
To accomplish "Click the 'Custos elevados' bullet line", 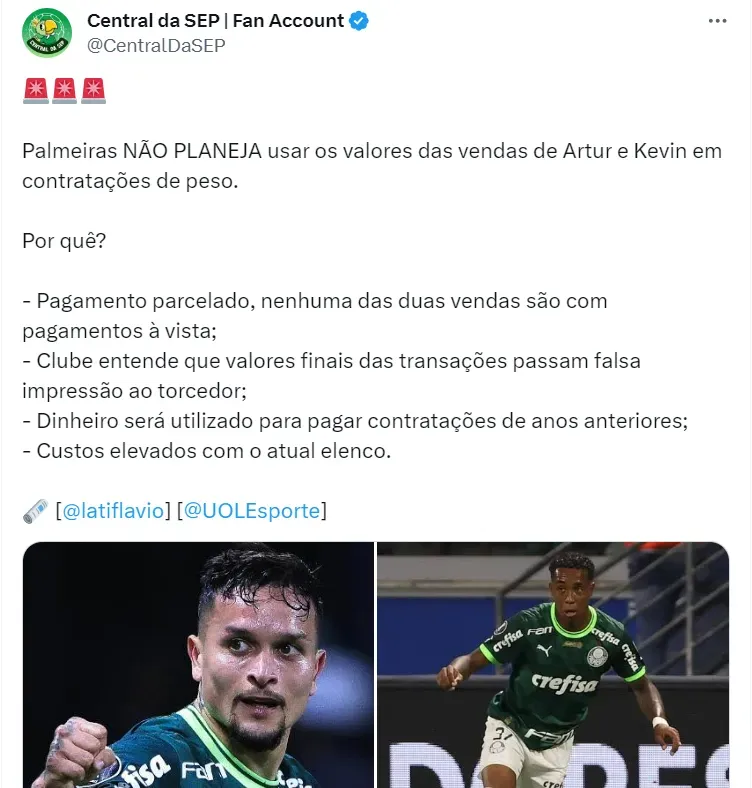I will [x=207, y=451].
